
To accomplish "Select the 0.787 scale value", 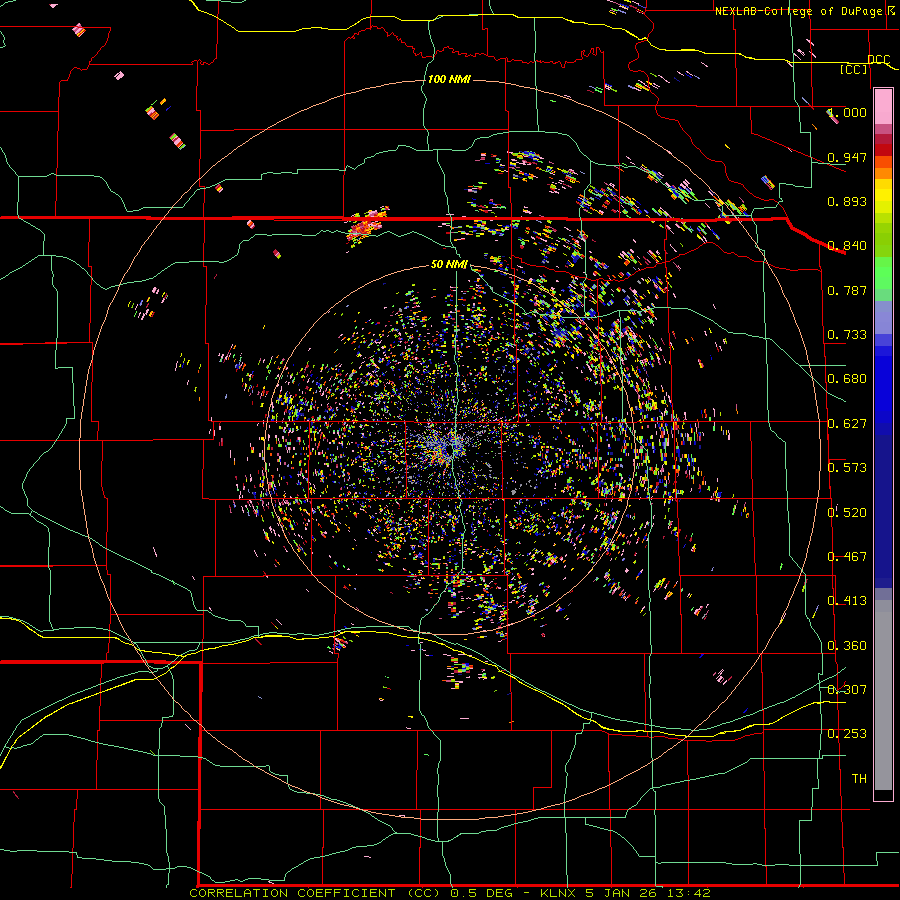I will (847, 290).
